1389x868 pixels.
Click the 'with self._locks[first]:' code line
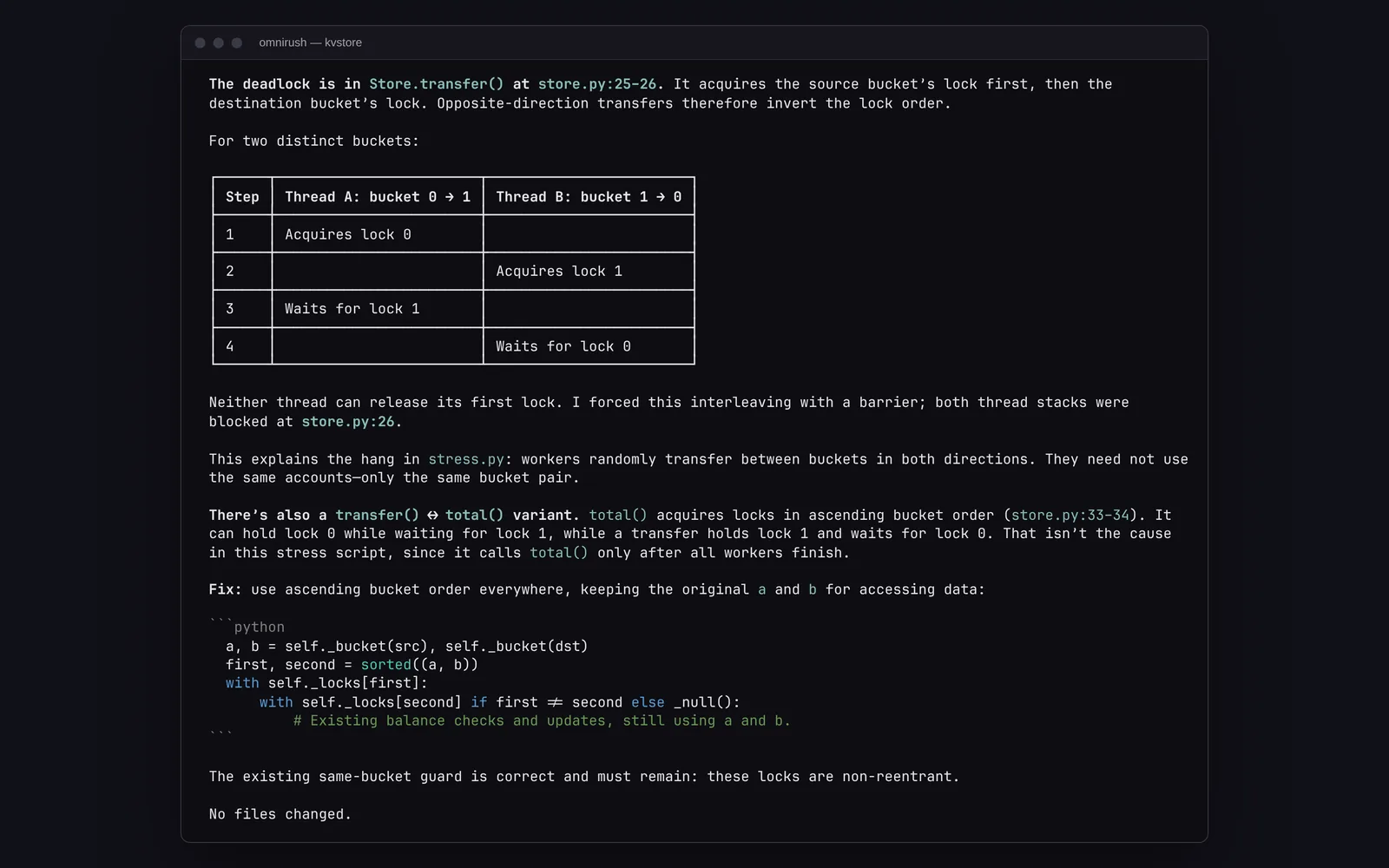click(327, 683)
